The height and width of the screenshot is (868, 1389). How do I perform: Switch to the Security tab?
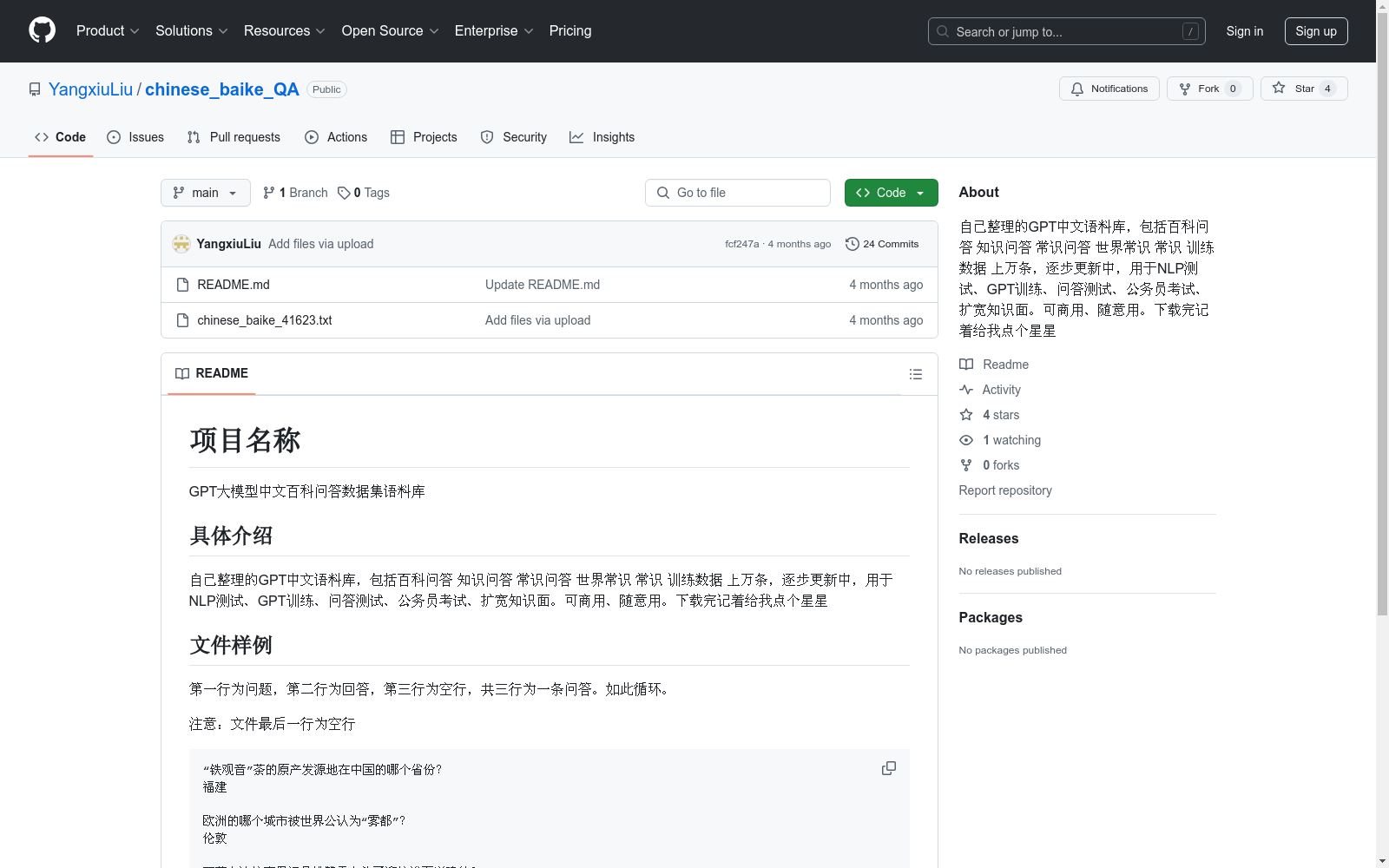tap(514, 137)
